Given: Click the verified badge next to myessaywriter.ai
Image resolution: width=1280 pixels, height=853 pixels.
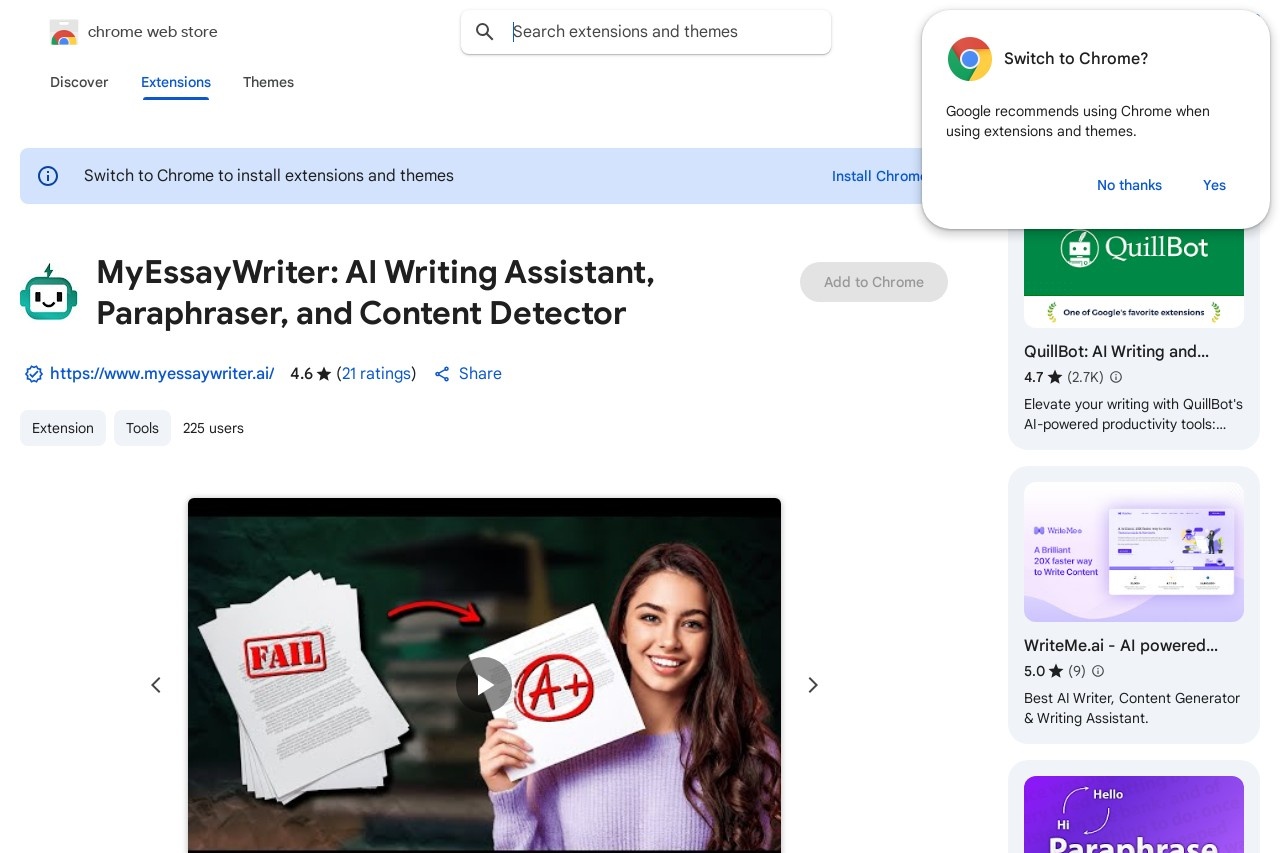Looking at the screenshot, I should (x=34, y=374).
